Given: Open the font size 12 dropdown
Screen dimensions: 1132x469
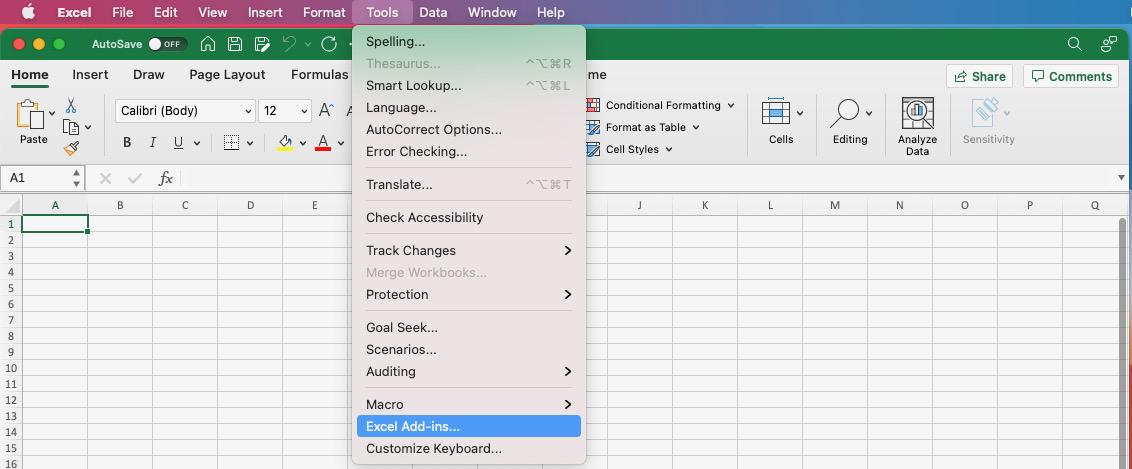Looking at the screenshot, I should point(303,111).
